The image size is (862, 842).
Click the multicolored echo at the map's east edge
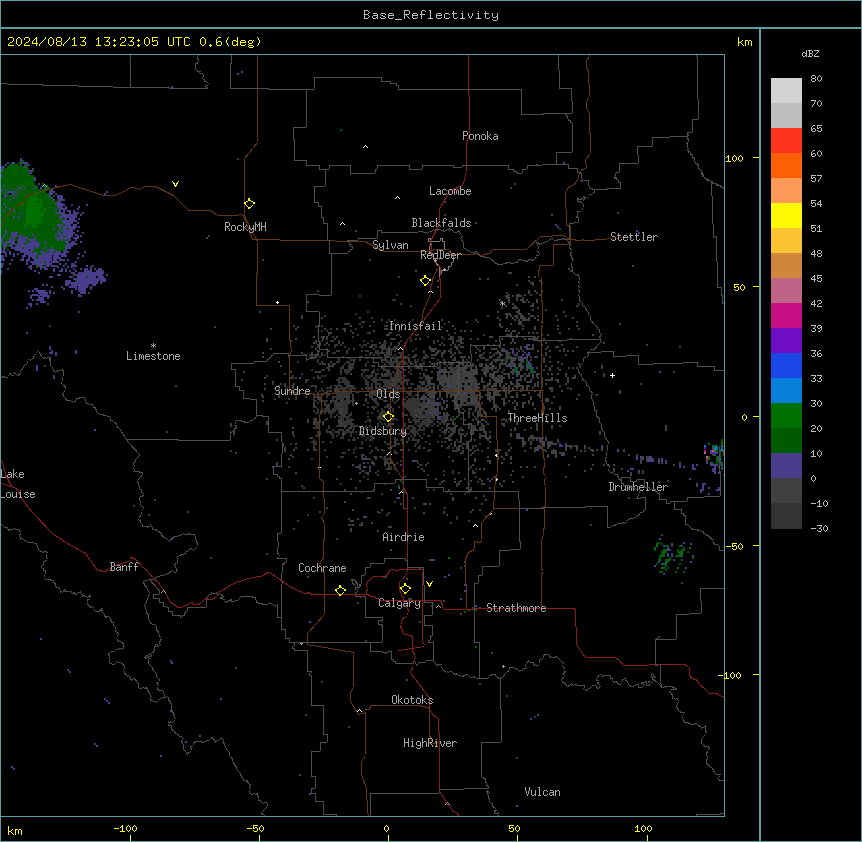point(714,455)
